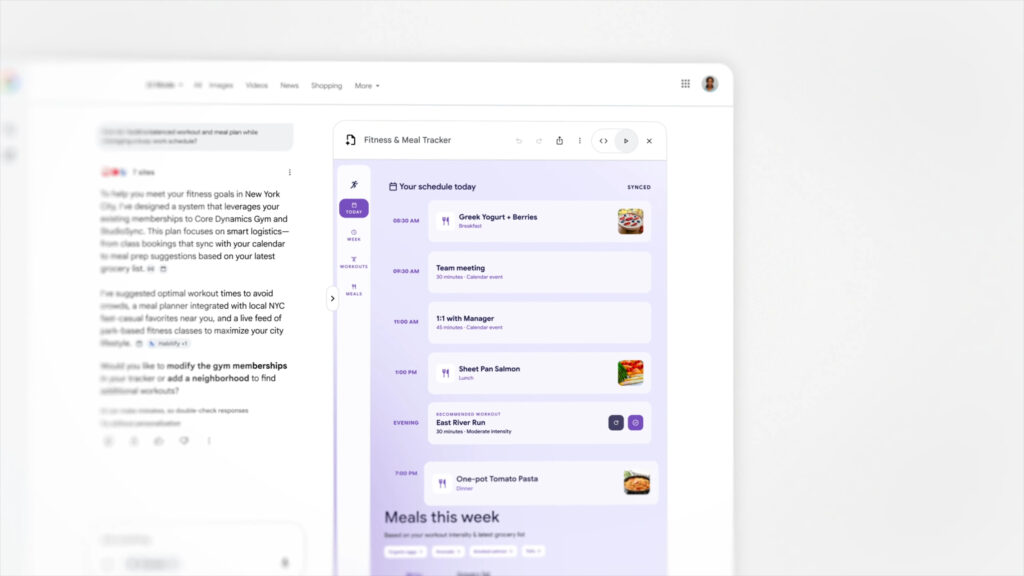Open the Videos search tab
The height and width of the screenshot is (576, 1024).
tap(257, 86)
